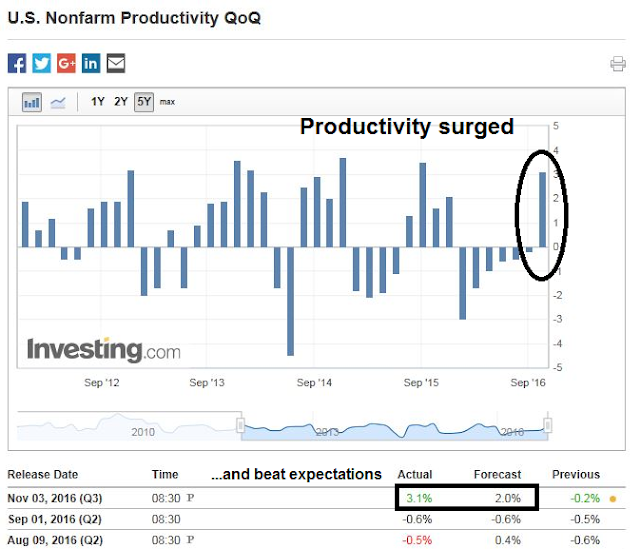Grab left handle of range navigator
Viewport: 640px width, 549px height.
point(240,425)
